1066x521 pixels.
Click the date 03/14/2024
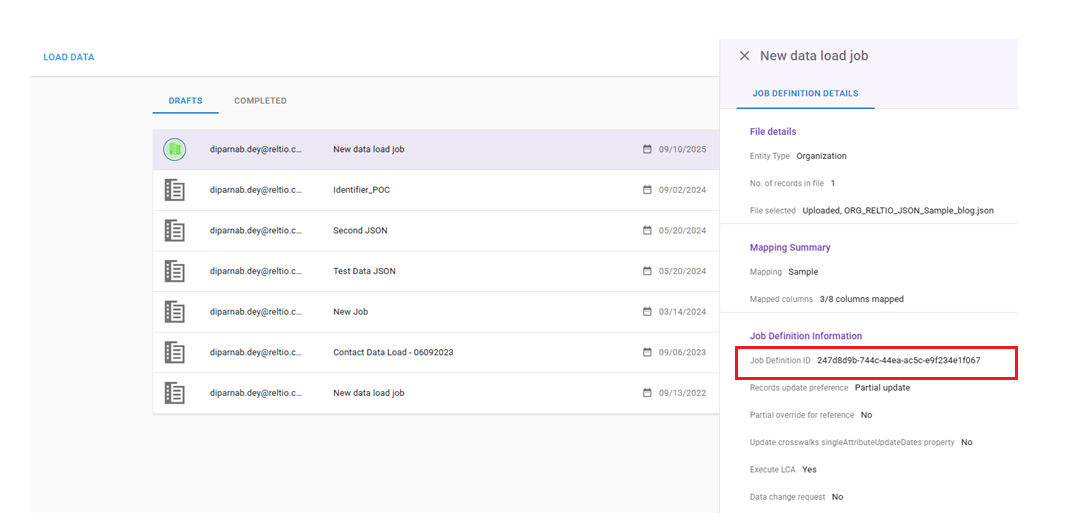click(683, 312)
